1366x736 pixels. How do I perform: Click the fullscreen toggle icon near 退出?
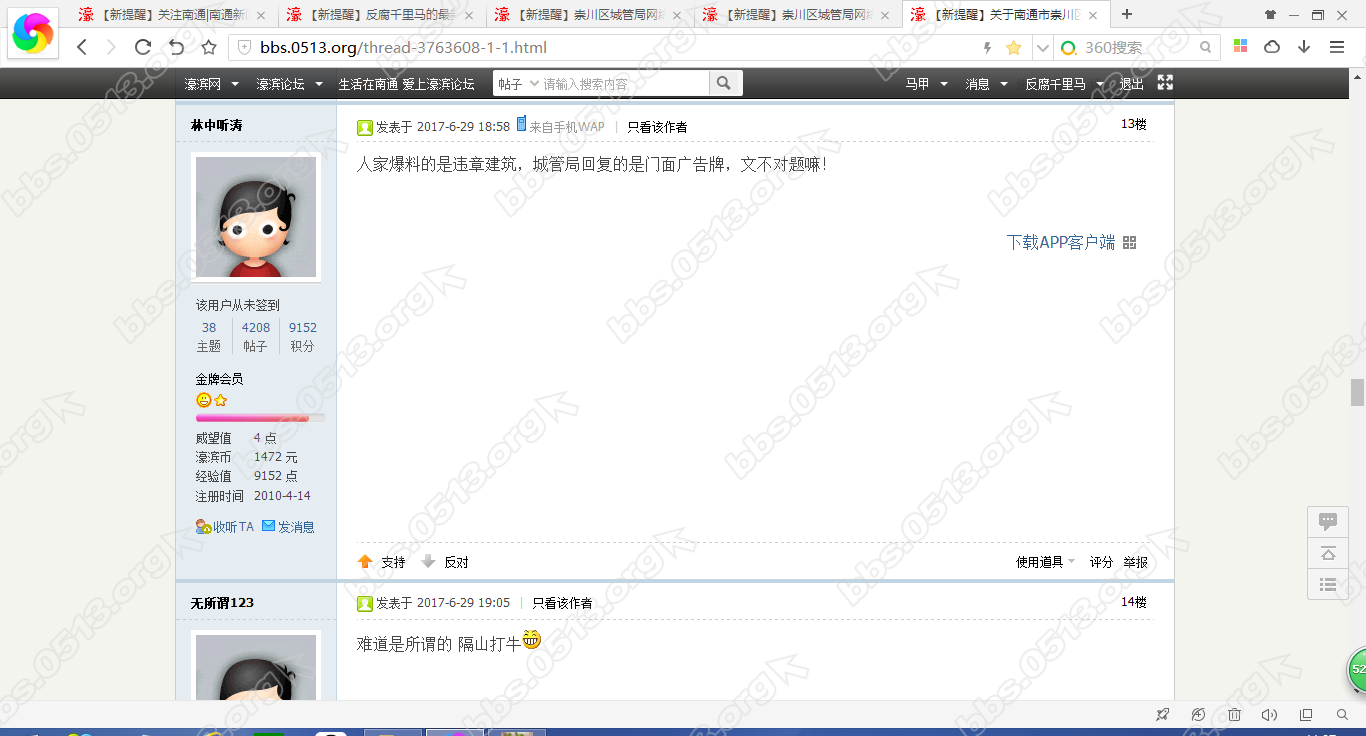[x=1165, y=83]
